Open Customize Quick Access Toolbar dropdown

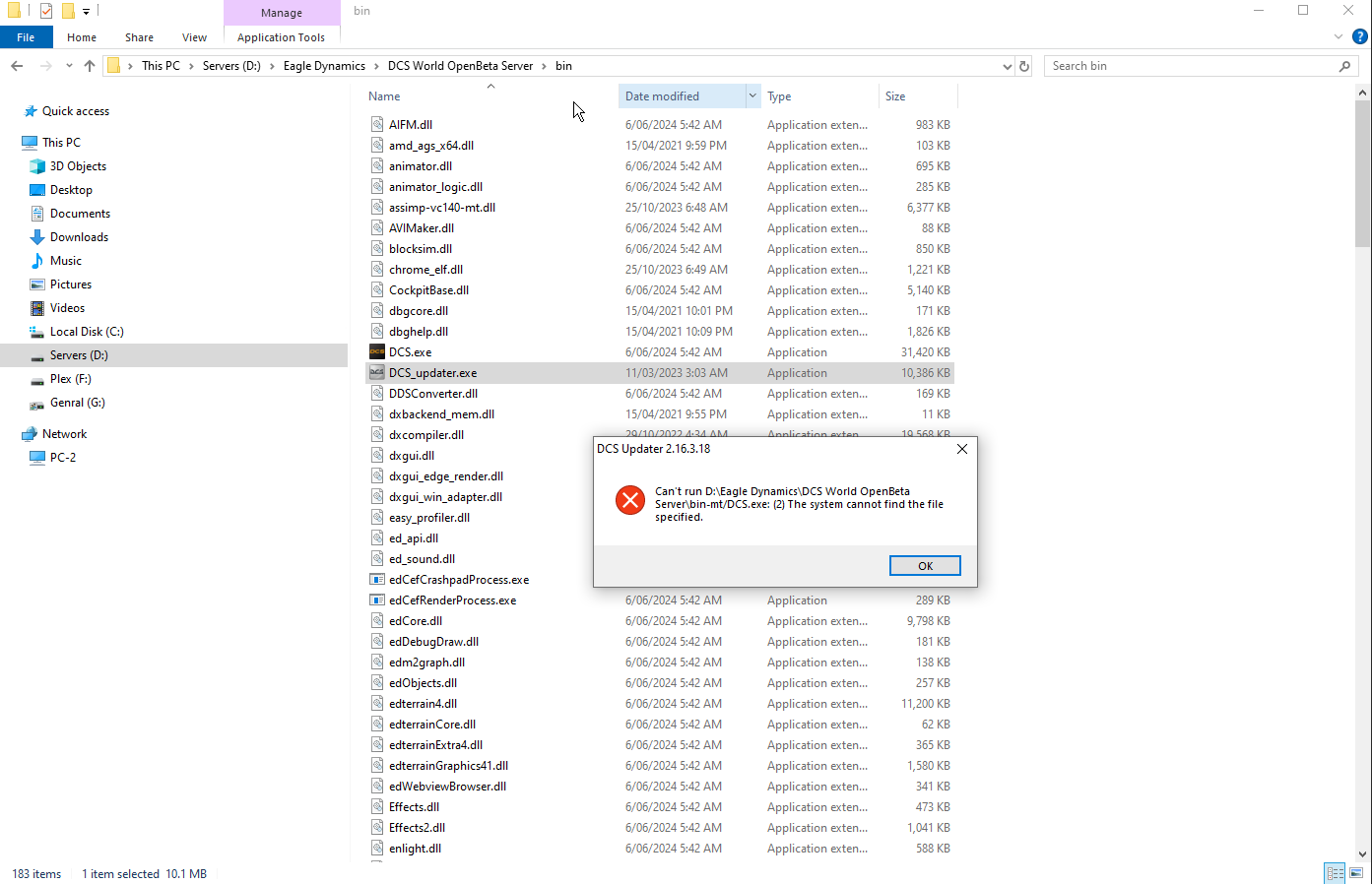tap(87, 12)
